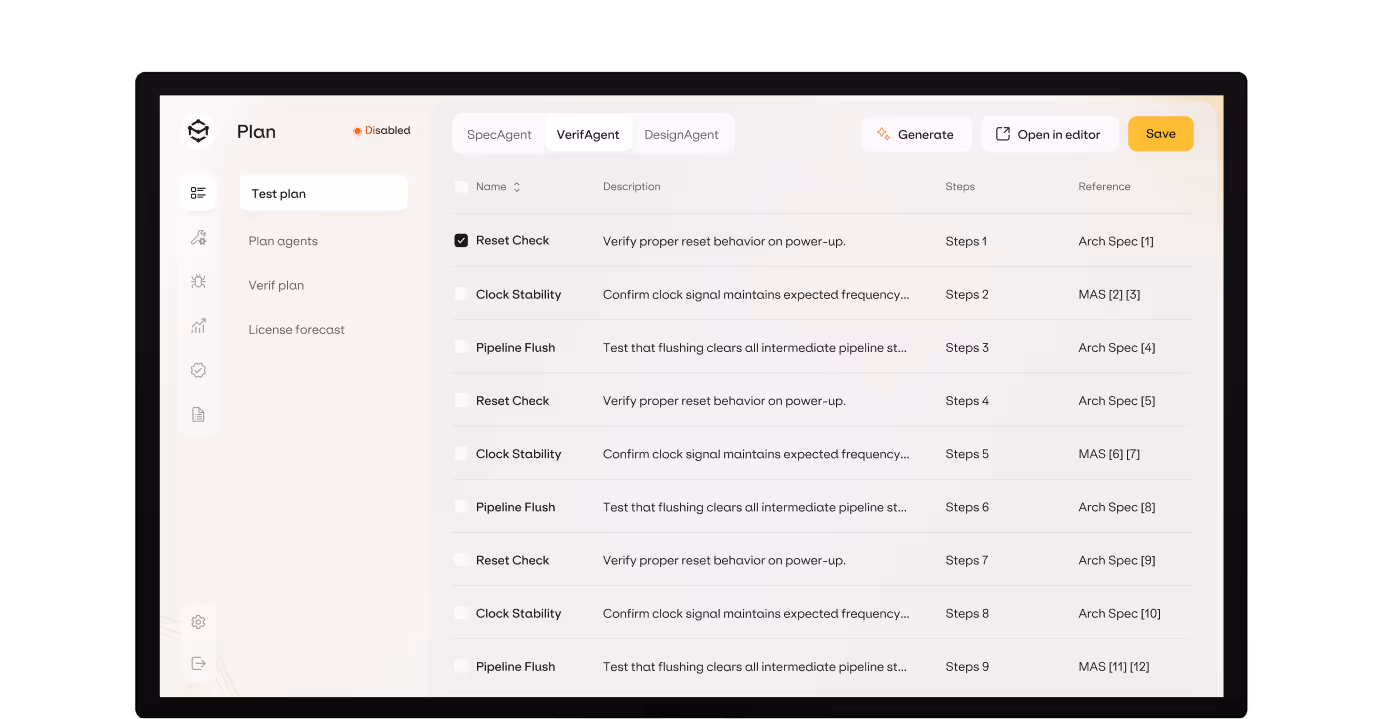Check the Reset Check Steps 4 checkbox
This screenshot has width=1391, height=719.
pos(461,400)
